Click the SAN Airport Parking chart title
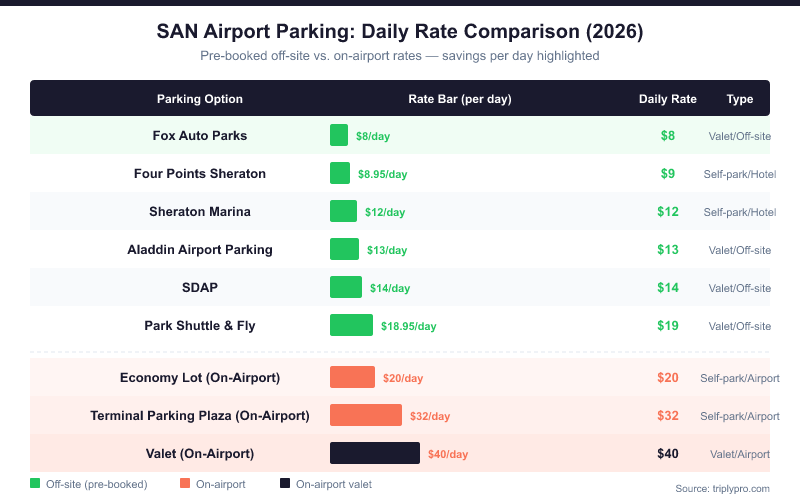Viewport: 800px width, 500px height. [x=400, y=32]
